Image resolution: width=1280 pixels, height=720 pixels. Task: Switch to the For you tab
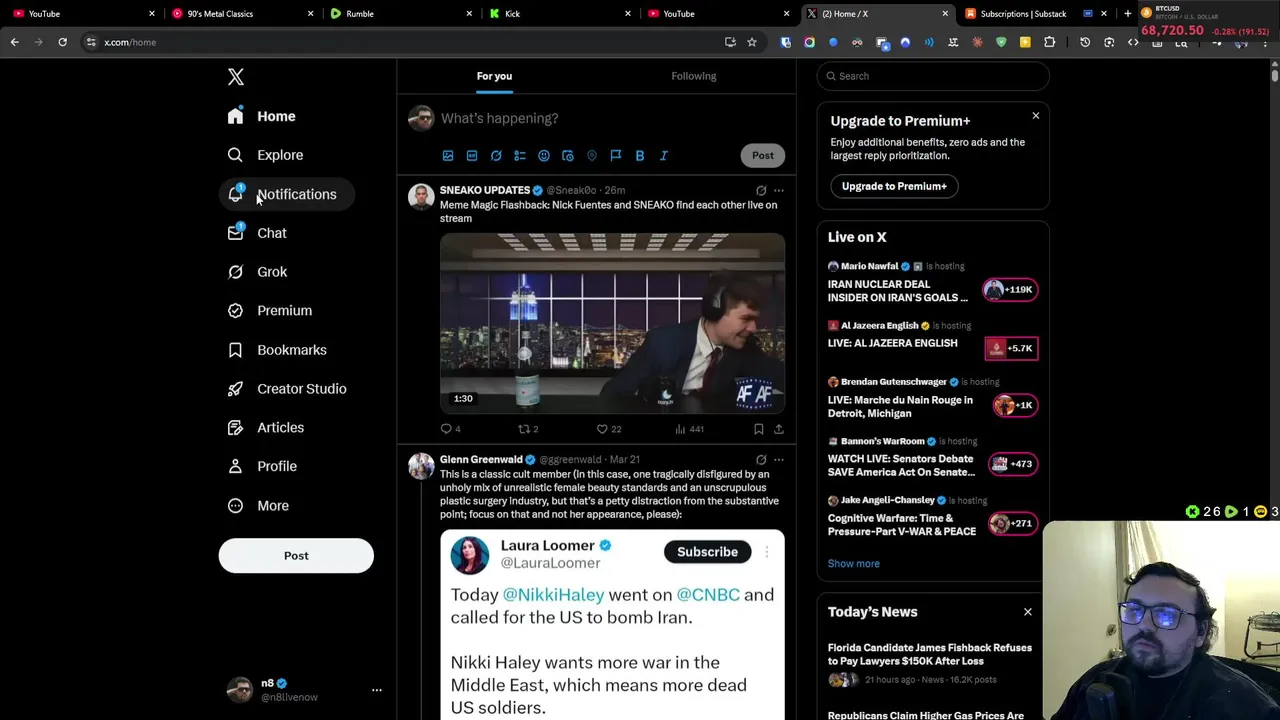[494, 76]
